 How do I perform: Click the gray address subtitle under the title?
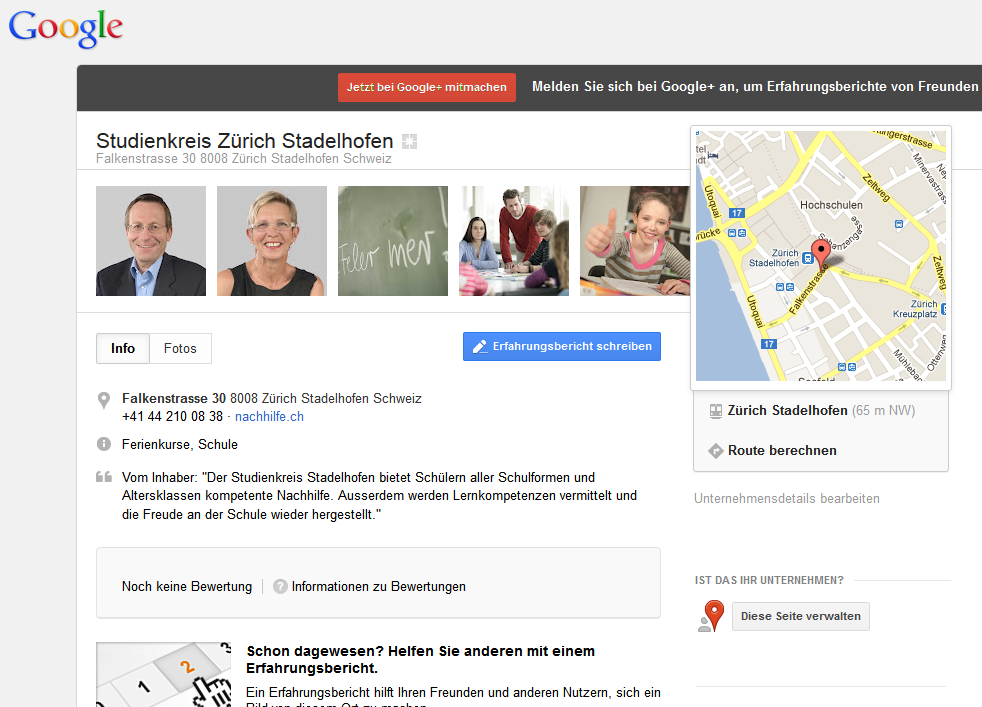(244, 158)
